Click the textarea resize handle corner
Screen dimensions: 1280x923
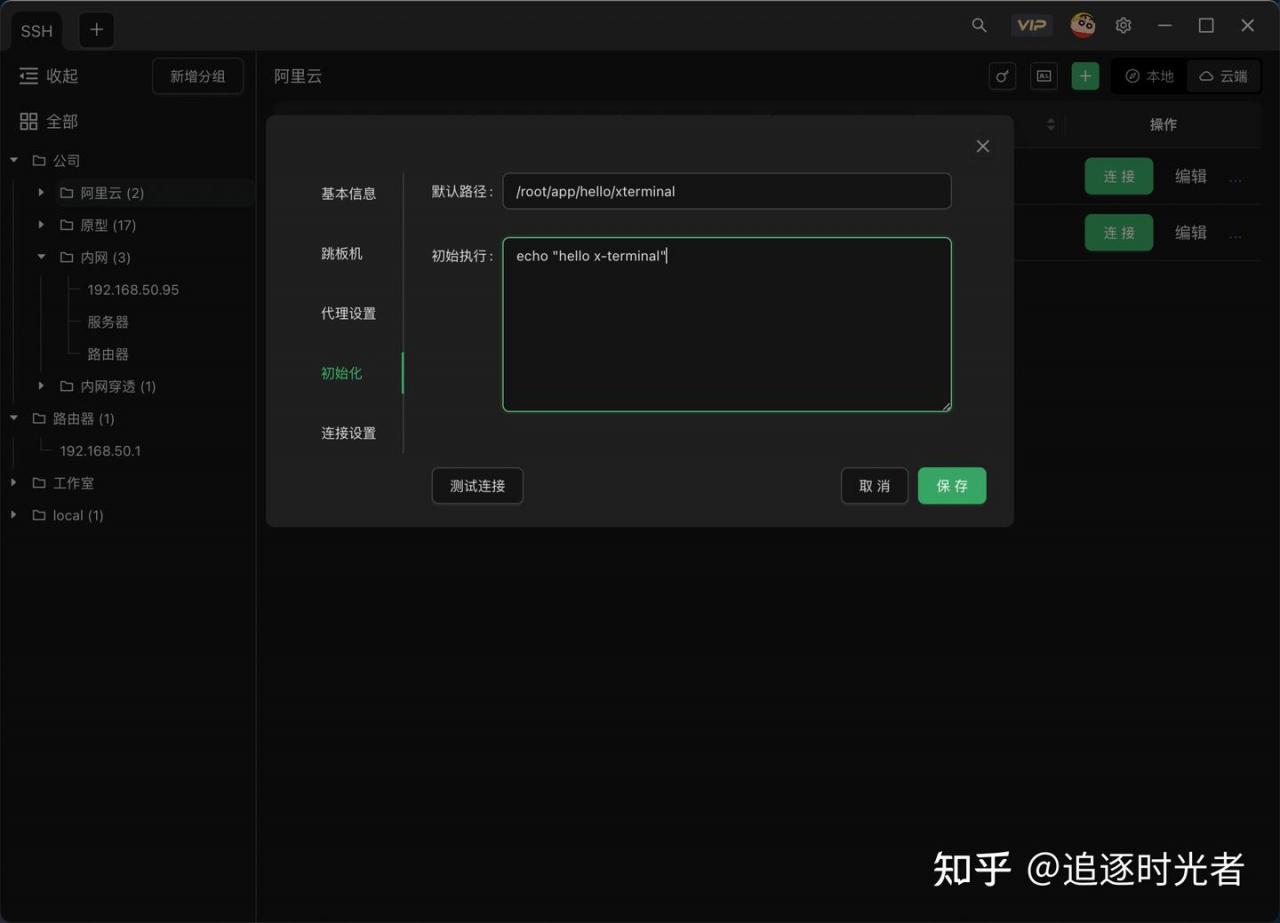point(946,406)
